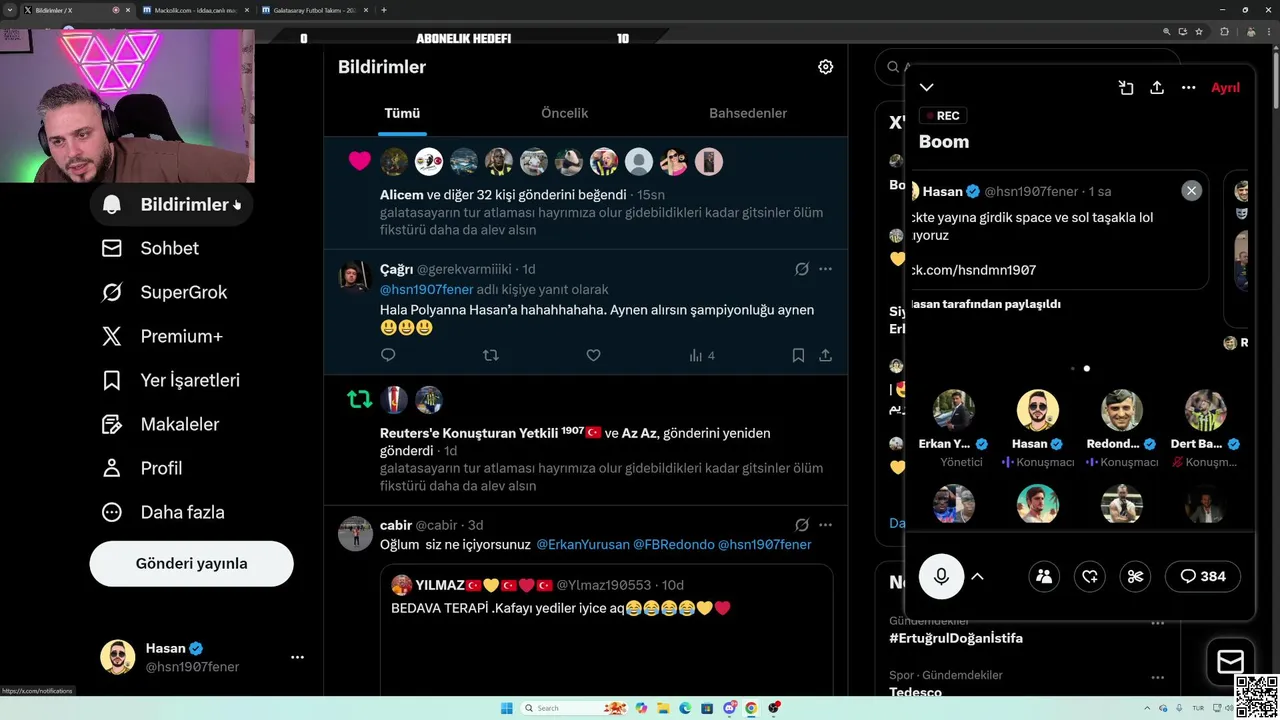This screenshot has width=1280, height=720.
Task: Open the #ErtuğrulDoğanİstifa trend
Action: pyautogui.click(x=956, y=638)
